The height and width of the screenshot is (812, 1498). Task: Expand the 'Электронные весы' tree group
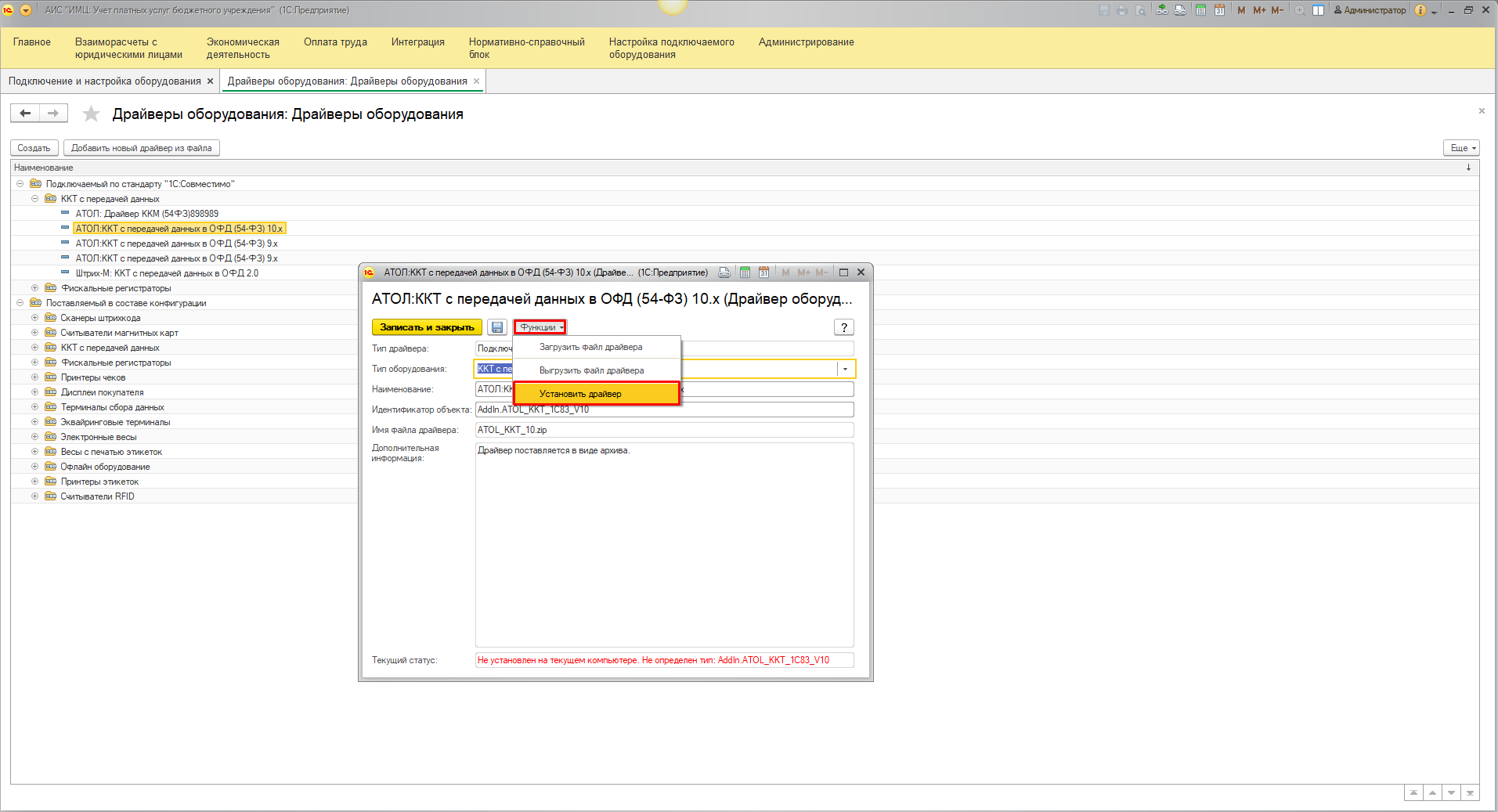pyautogui.click(x=34, y=437)
